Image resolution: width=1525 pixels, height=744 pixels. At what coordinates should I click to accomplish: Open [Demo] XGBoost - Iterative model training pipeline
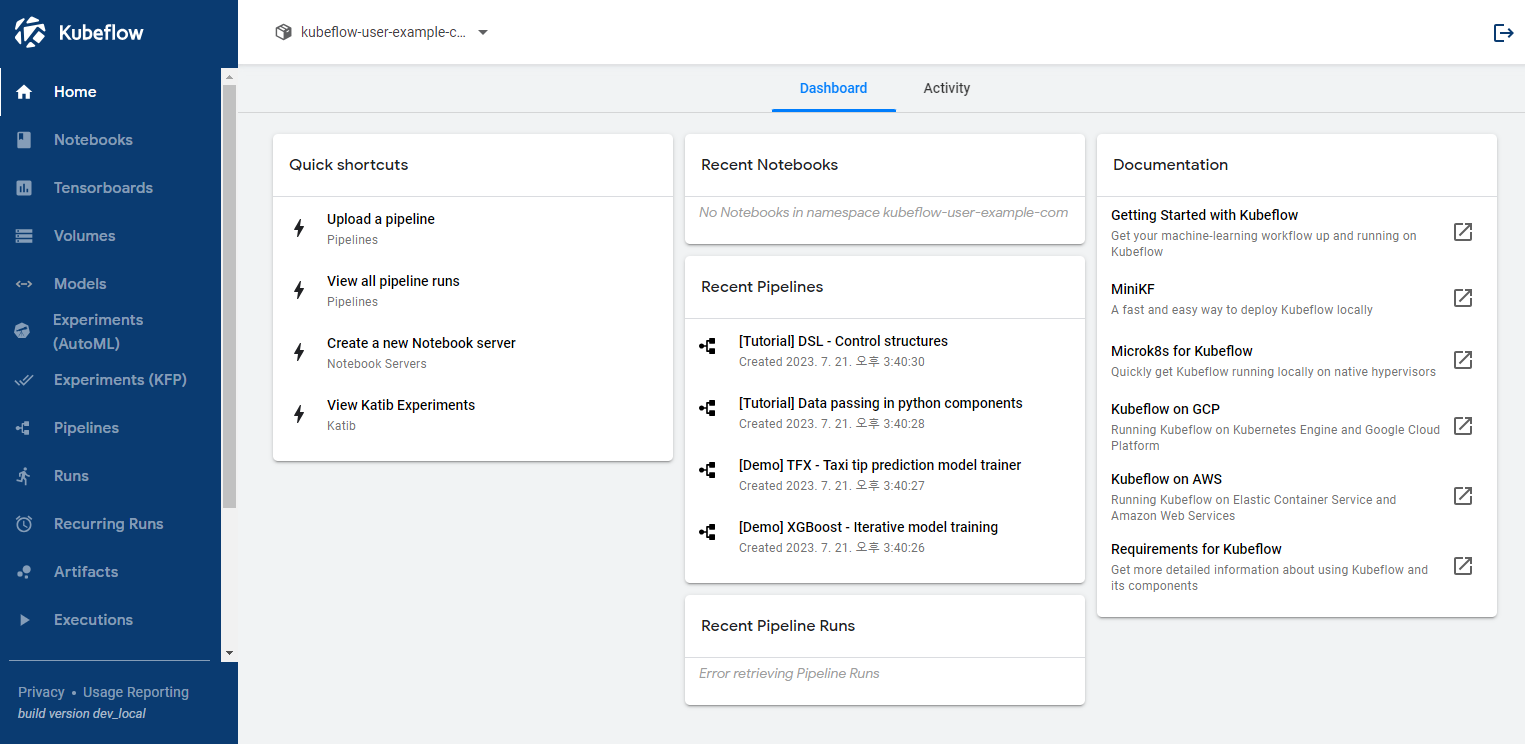885,536
